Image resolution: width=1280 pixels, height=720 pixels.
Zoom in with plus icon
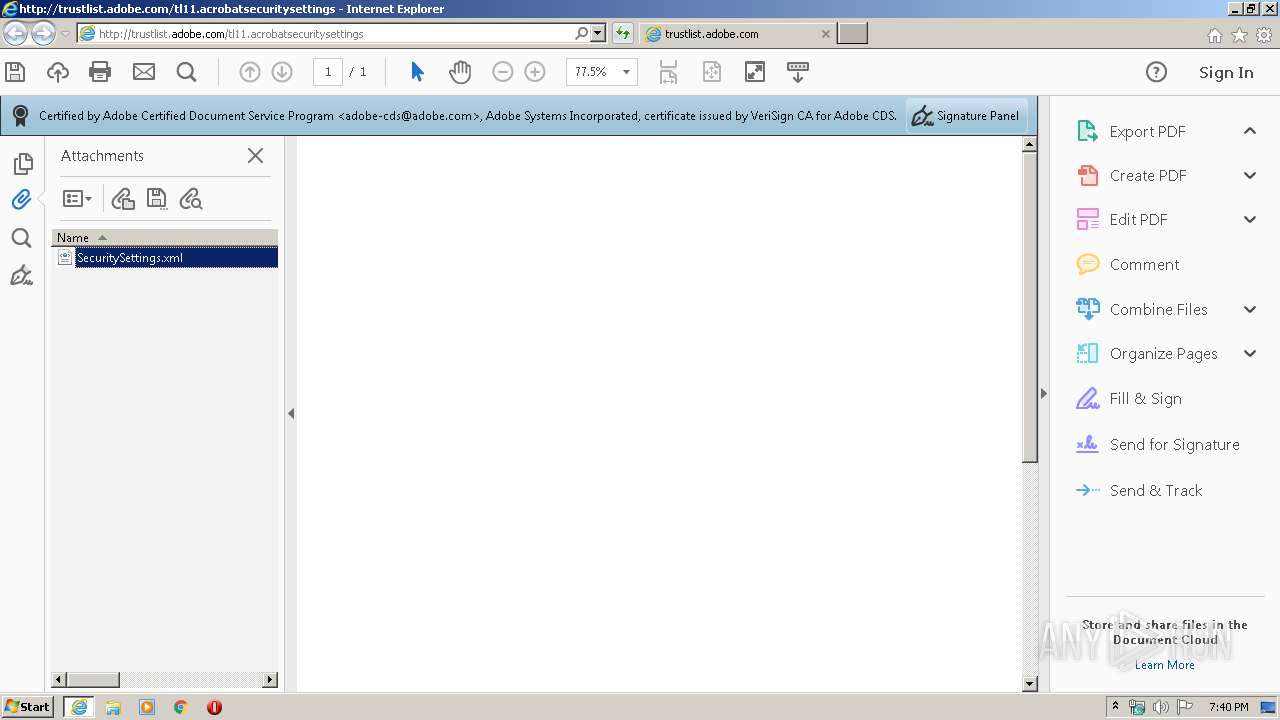(x=535, y=72)
